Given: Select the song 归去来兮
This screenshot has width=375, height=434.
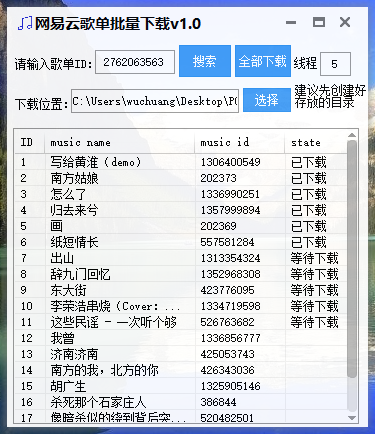Looking at the screenshot, I should click(x=74, y=210).
